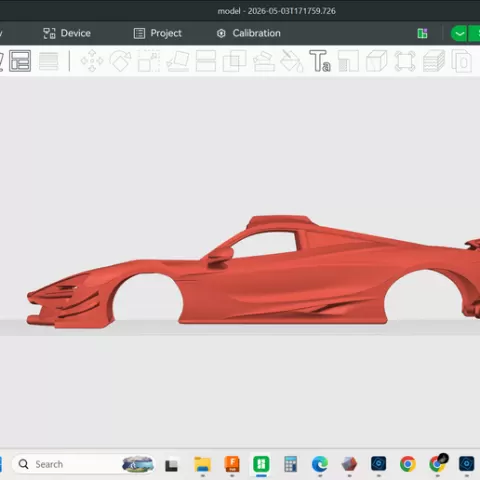Open Task View from the taskbar
Image resolution: width=480 pixels, height=480 pixels.
(171, 465)
